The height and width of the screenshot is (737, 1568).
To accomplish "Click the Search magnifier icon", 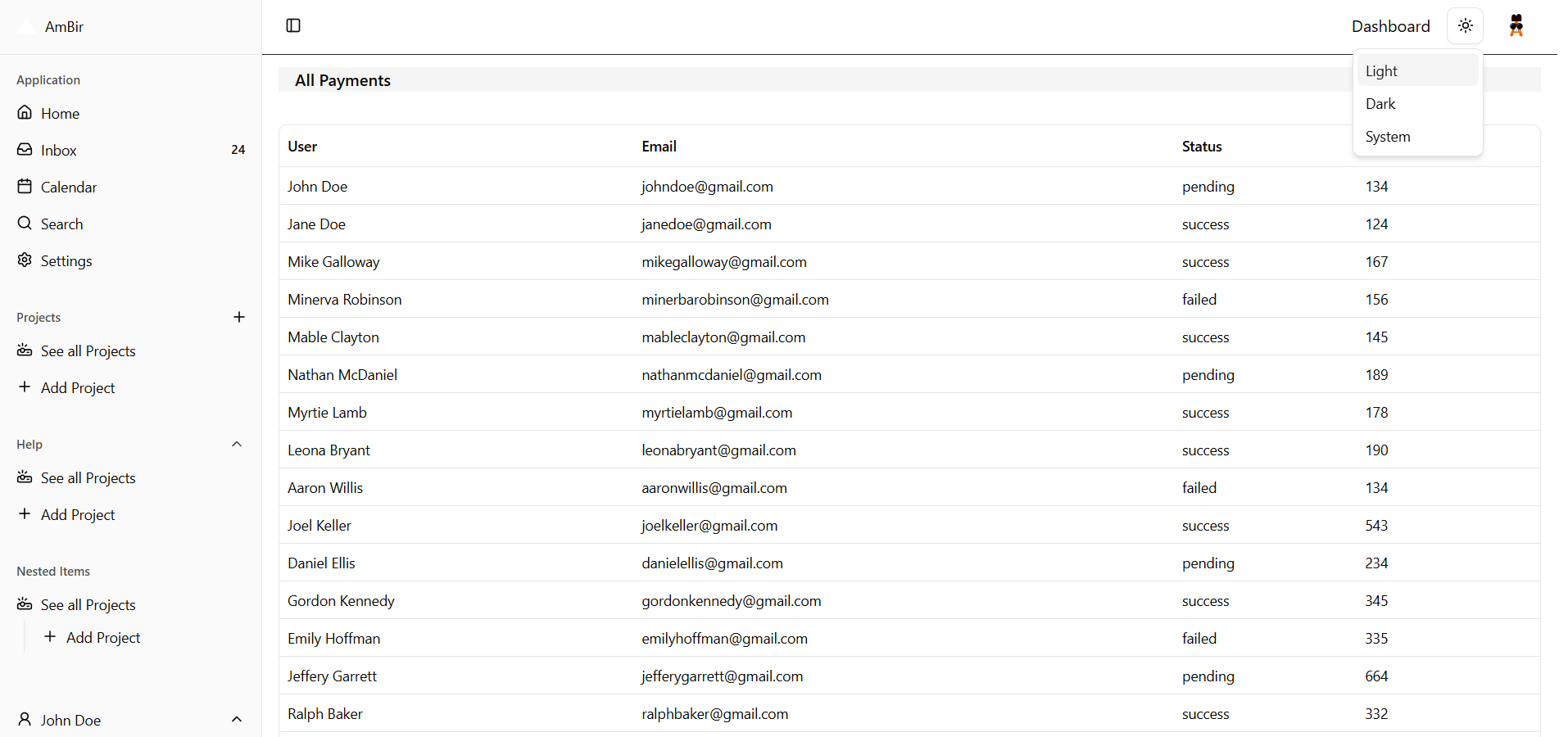I will [x=25, y=223].
